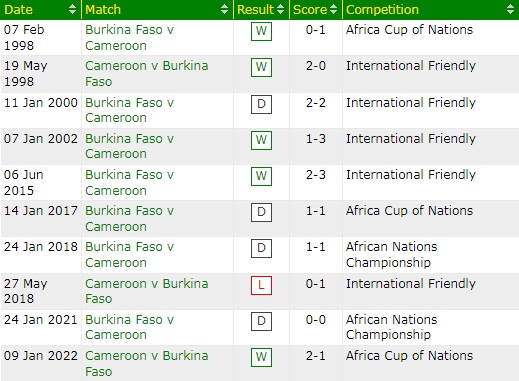Click the D result badge for 24 Jan 2021
Image resolution: width=519 pixels, height=381 pixels.
click(261, 321)
